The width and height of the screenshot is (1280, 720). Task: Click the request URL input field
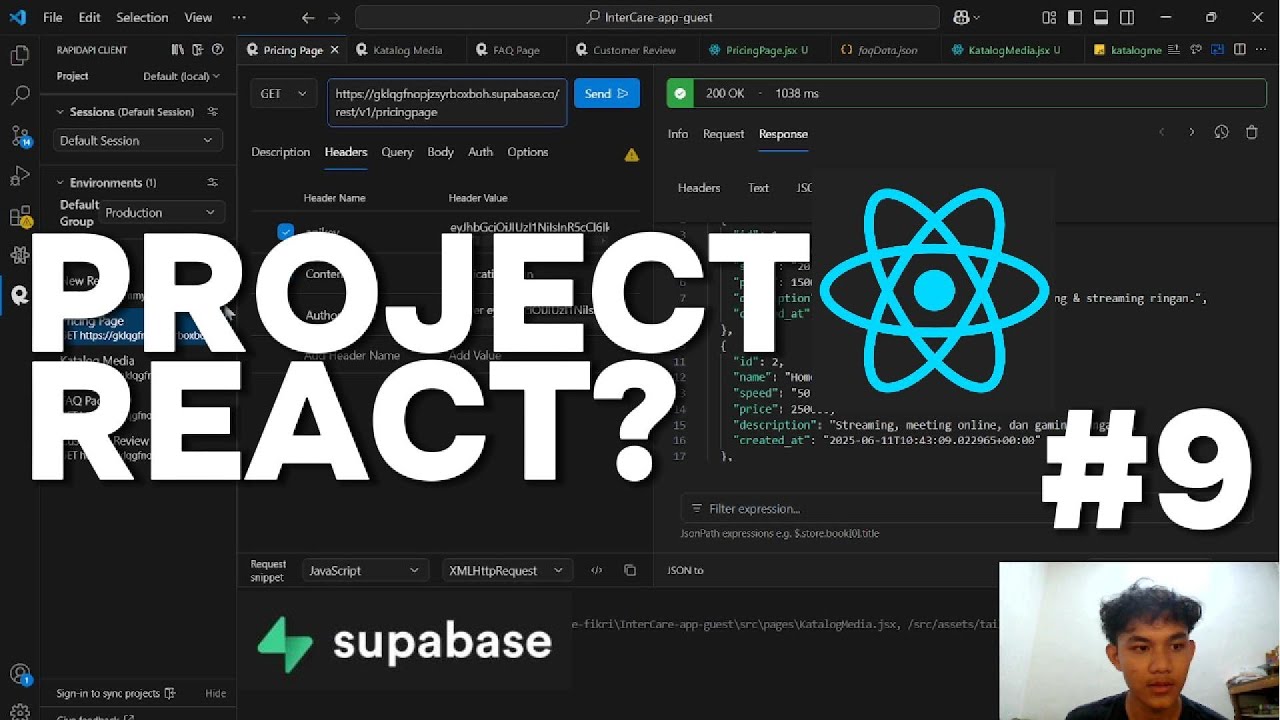point(447,103)
